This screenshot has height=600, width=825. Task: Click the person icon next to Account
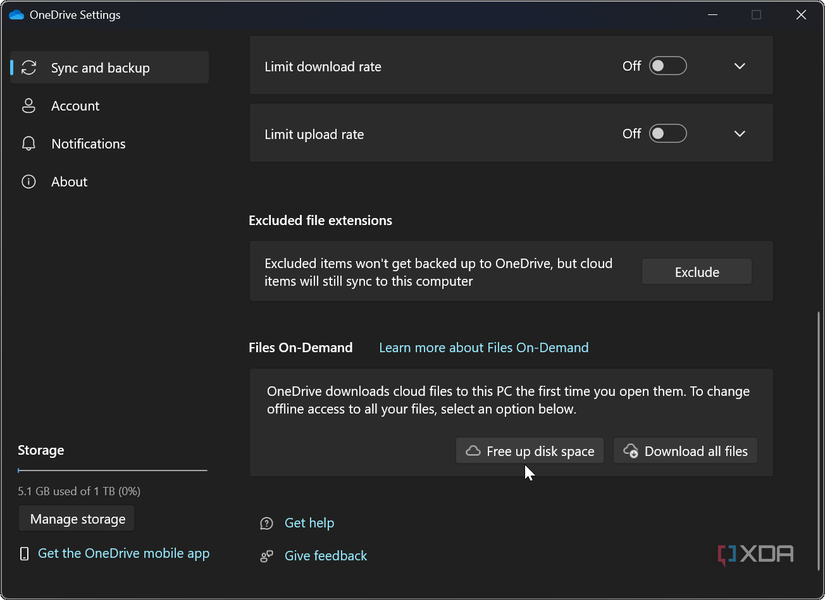[29, 105]
